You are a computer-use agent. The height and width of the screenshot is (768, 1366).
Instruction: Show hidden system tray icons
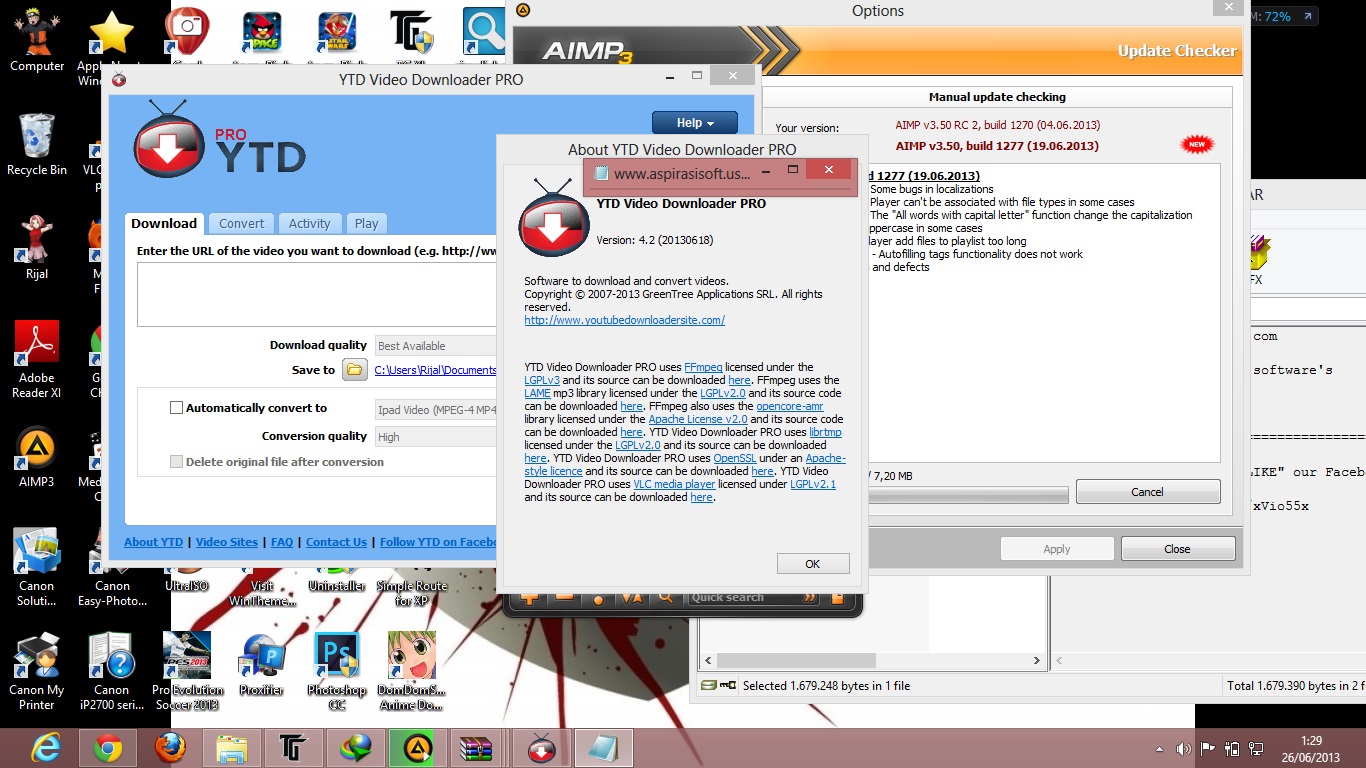[1160, 748]
